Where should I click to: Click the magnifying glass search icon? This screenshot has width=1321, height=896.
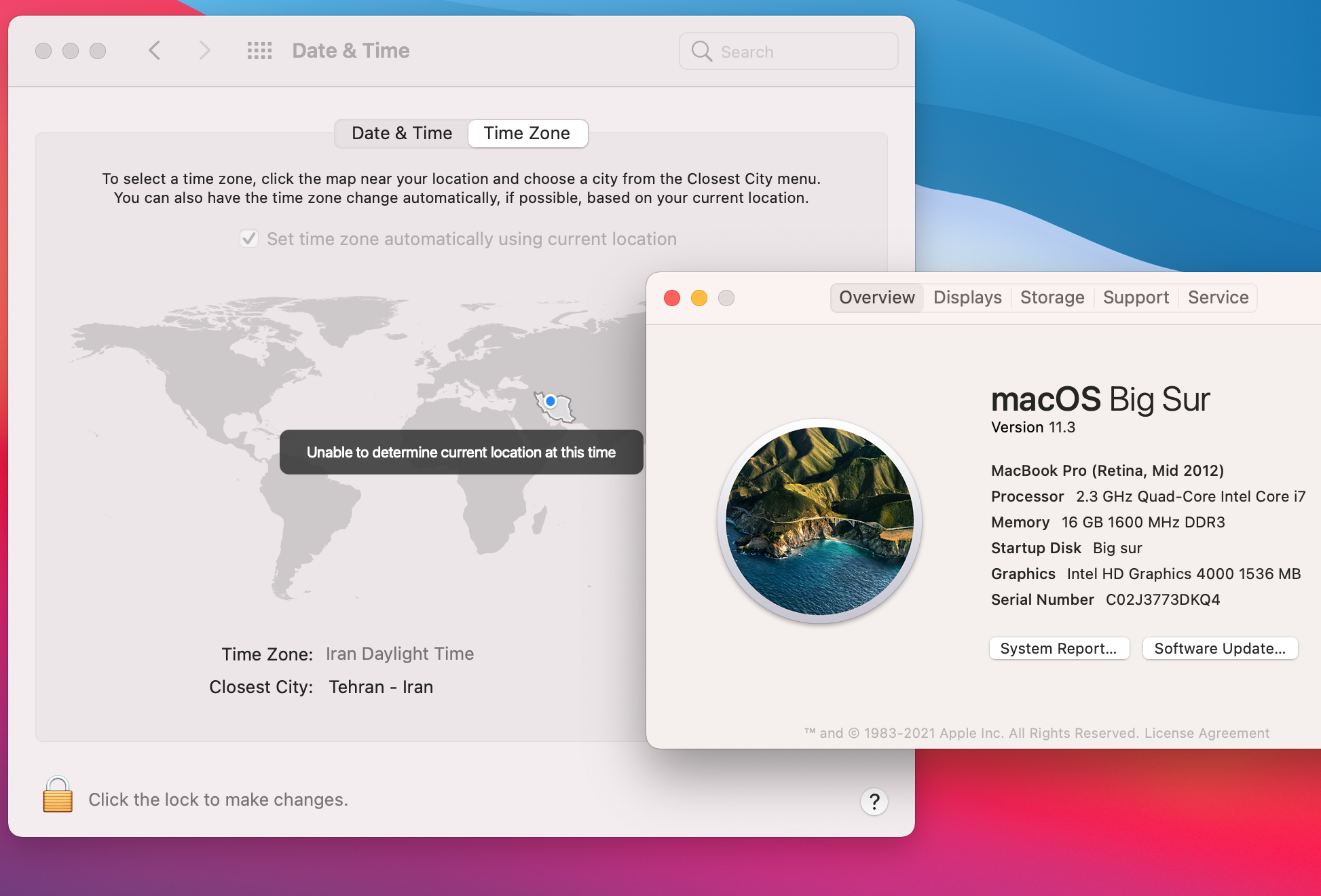click(x=701, y=52)
